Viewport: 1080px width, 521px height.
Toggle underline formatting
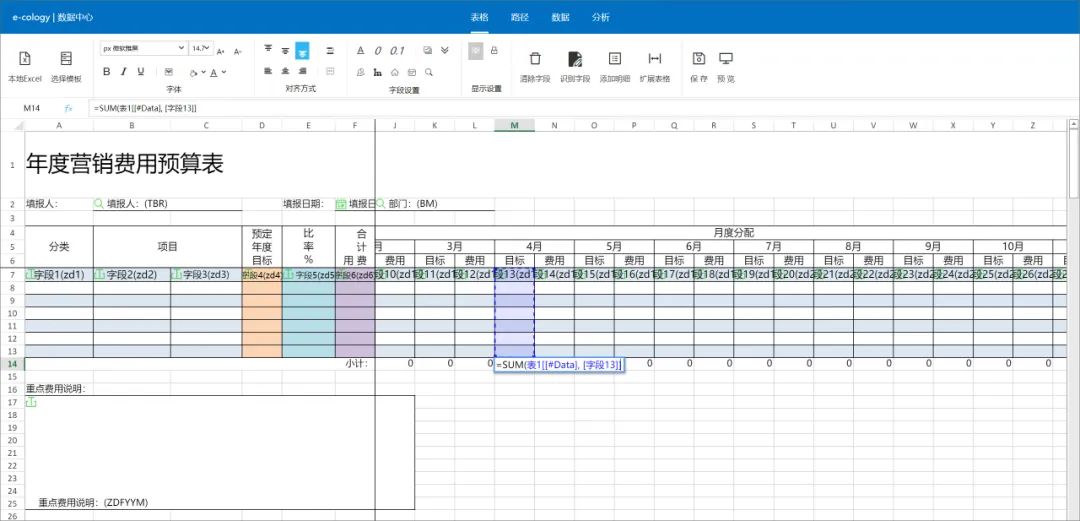[141, 72]
